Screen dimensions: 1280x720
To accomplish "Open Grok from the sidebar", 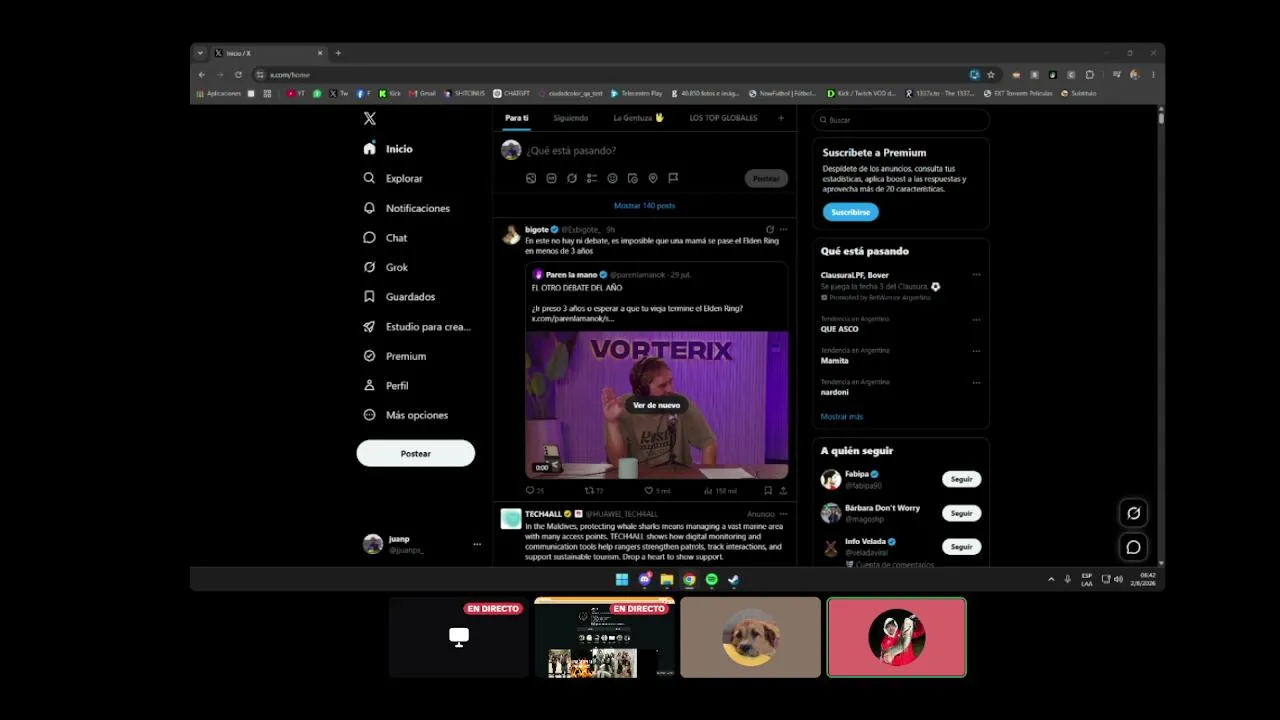I will [385, 267].
